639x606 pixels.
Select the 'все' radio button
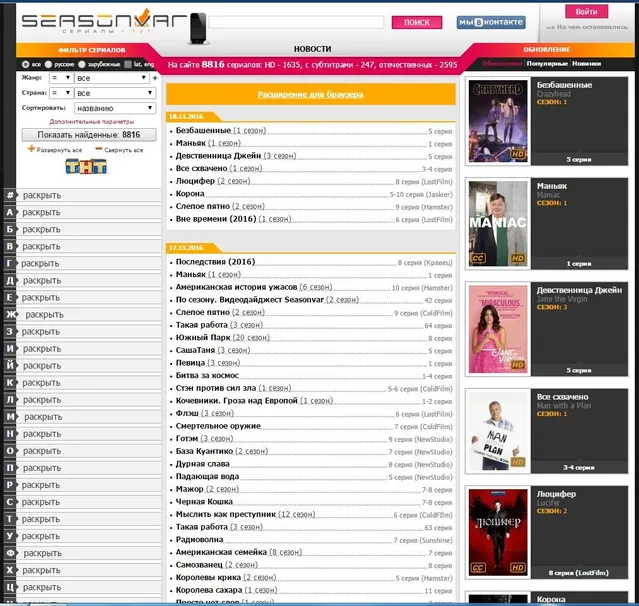tap(25, 64)
